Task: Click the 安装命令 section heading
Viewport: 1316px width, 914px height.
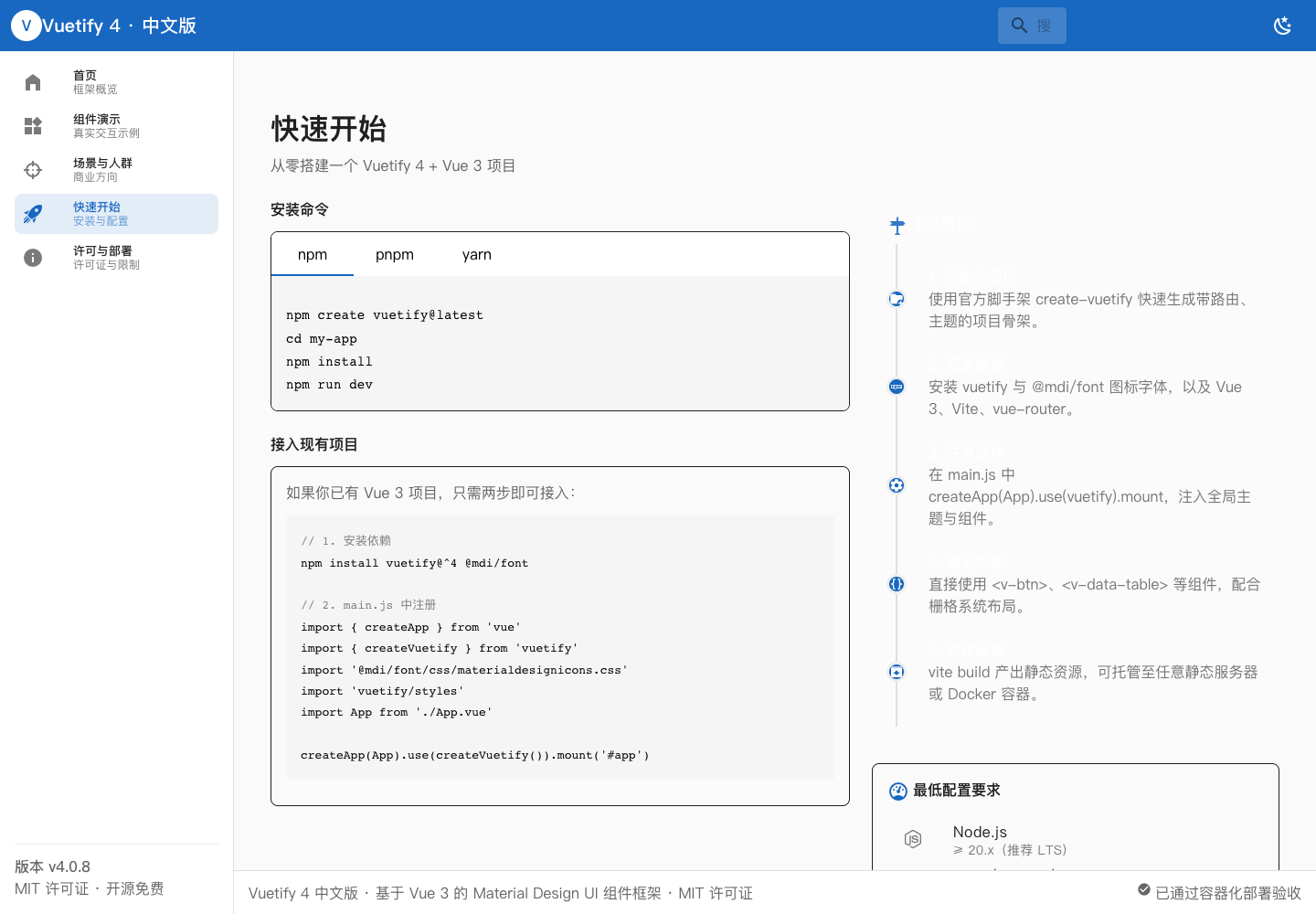Action: [300, 209]
